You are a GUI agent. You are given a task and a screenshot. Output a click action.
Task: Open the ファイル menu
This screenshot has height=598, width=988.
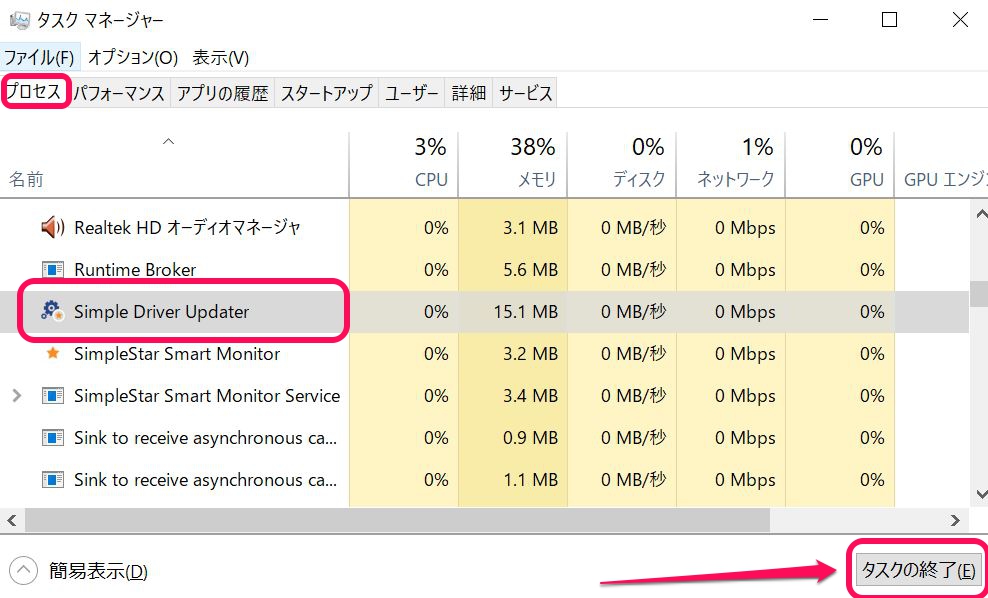point(40,57)
